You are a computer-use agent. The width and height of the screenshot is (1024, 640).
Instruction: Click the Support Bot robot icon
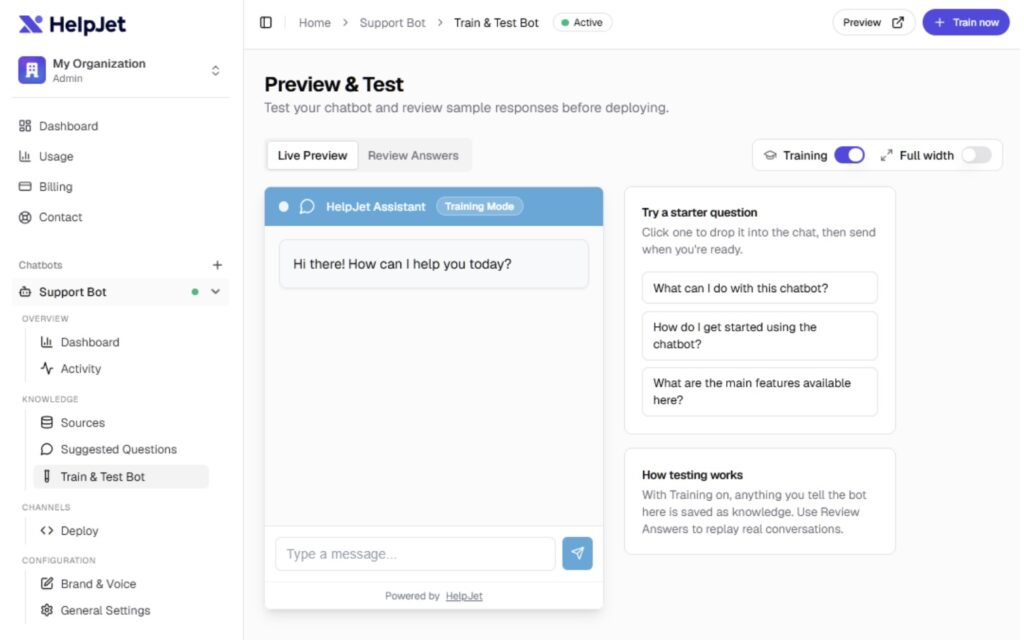25,292
